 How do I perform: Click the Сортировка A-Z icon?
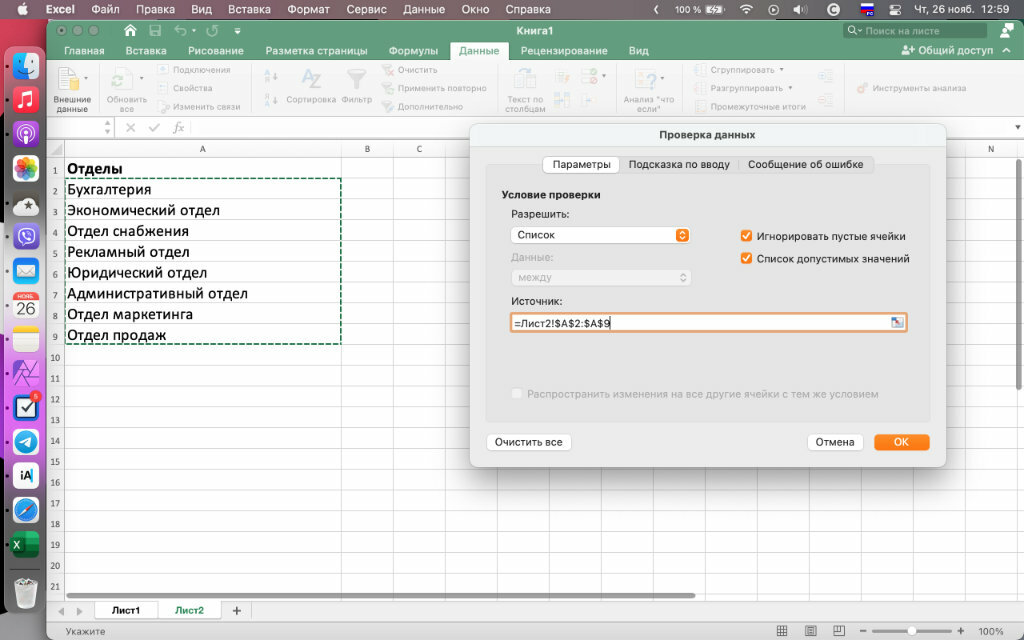point(311,80)
